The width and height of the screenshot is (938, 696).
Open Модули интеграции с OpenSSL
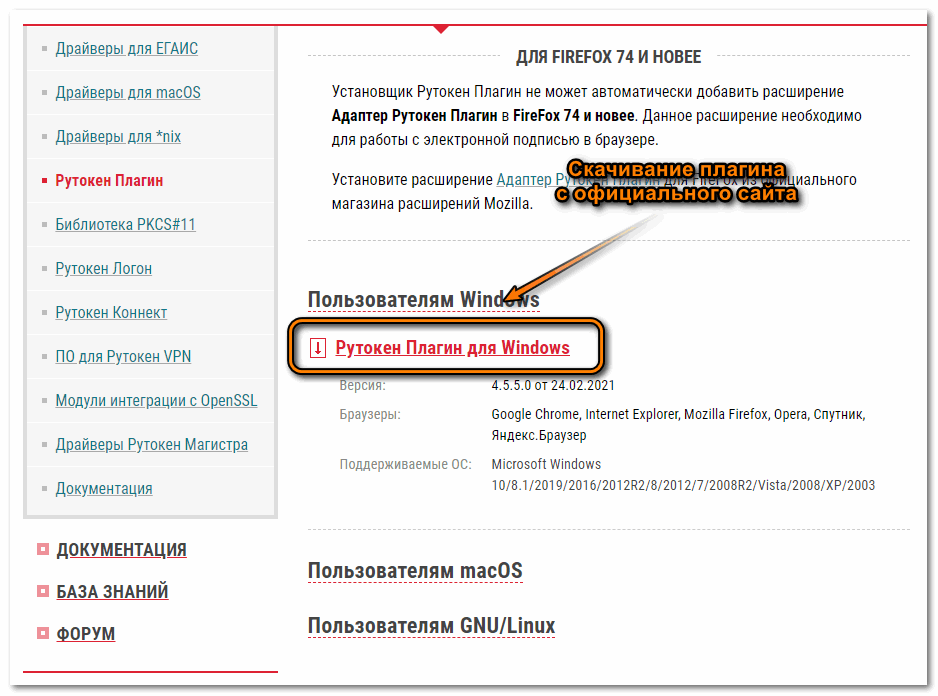156,400
